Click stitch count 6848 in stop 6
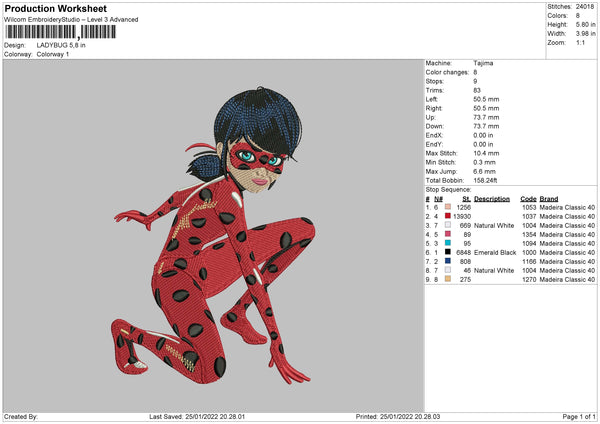This screenshot has height=424, width=600. click(464, 253)
